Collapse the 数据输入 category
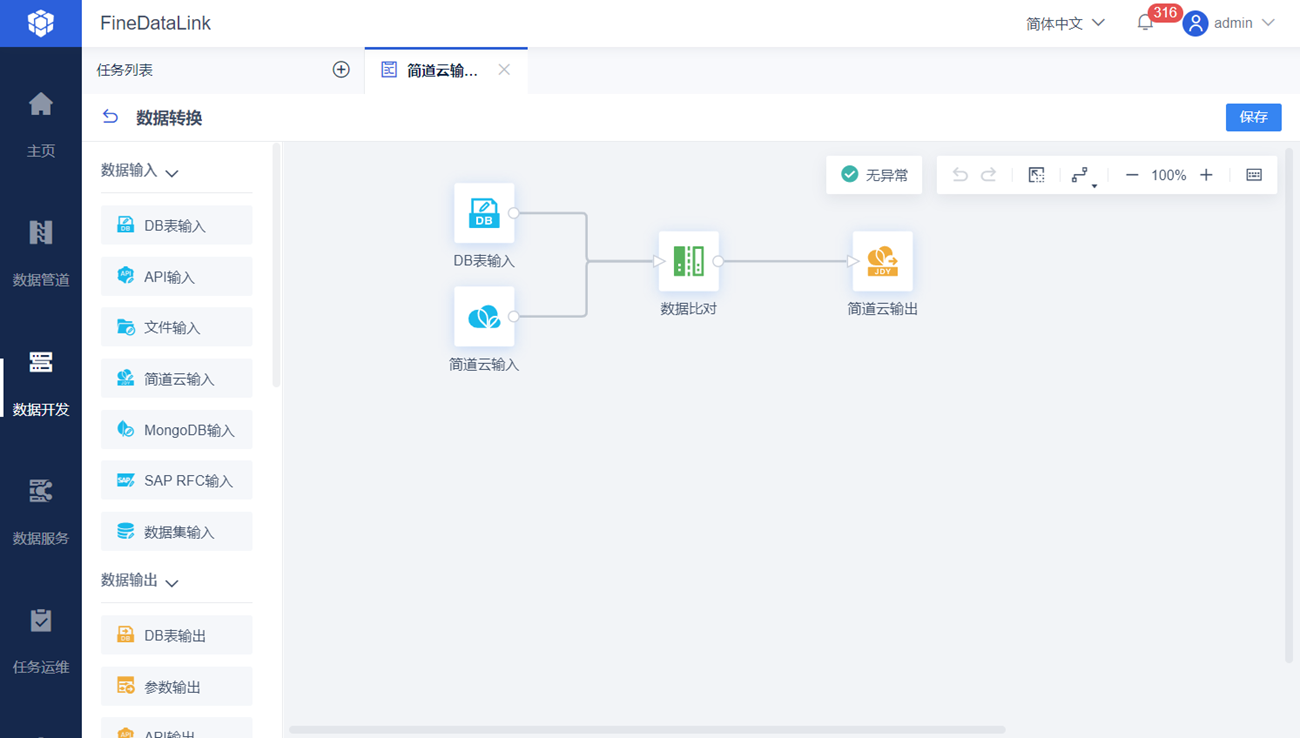Screen dimensions: 1300x738 pyautogui.click(x=172, y=172)
